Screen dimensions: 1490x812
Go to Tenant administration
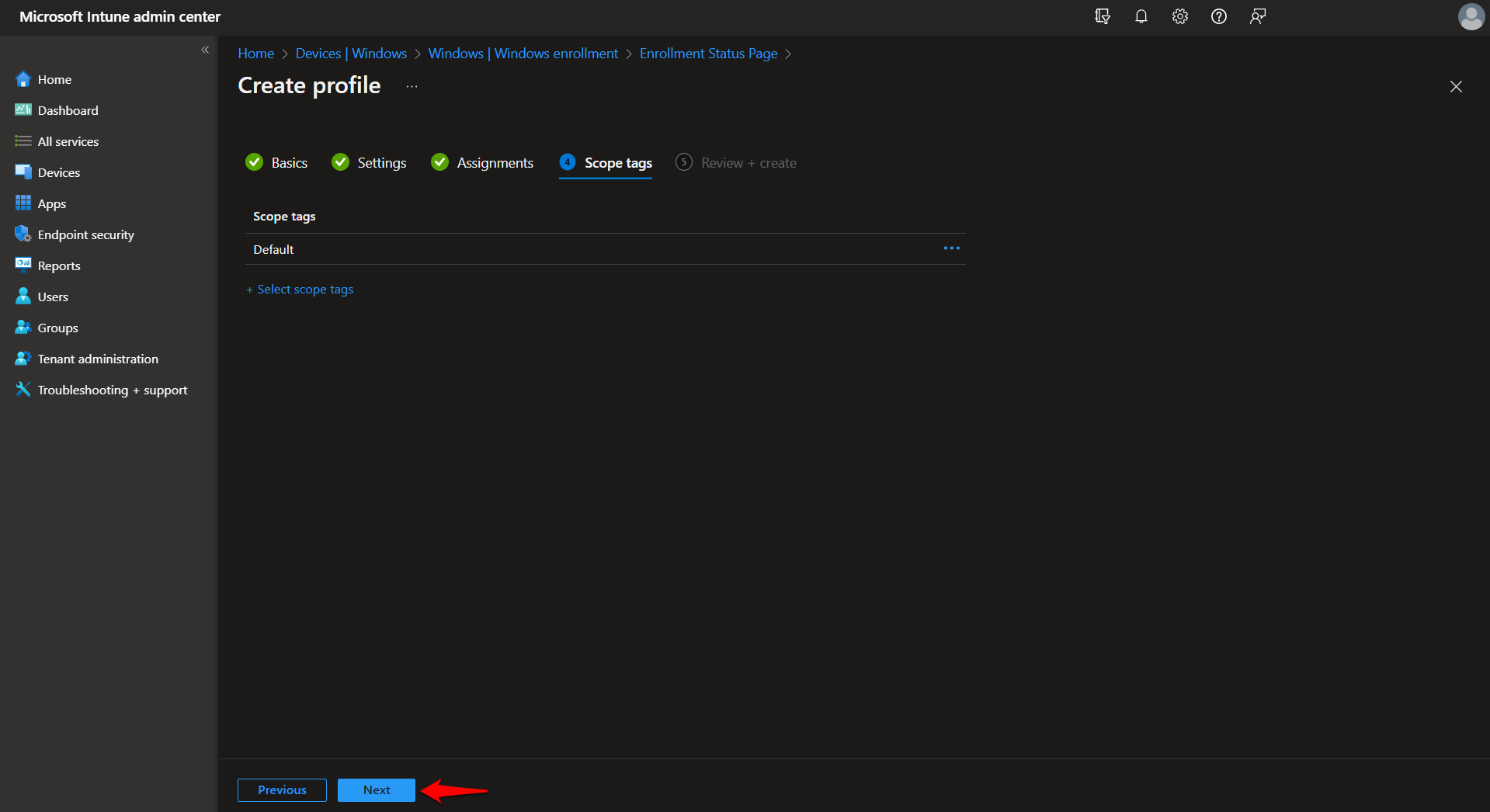click(x=98, y=359)
